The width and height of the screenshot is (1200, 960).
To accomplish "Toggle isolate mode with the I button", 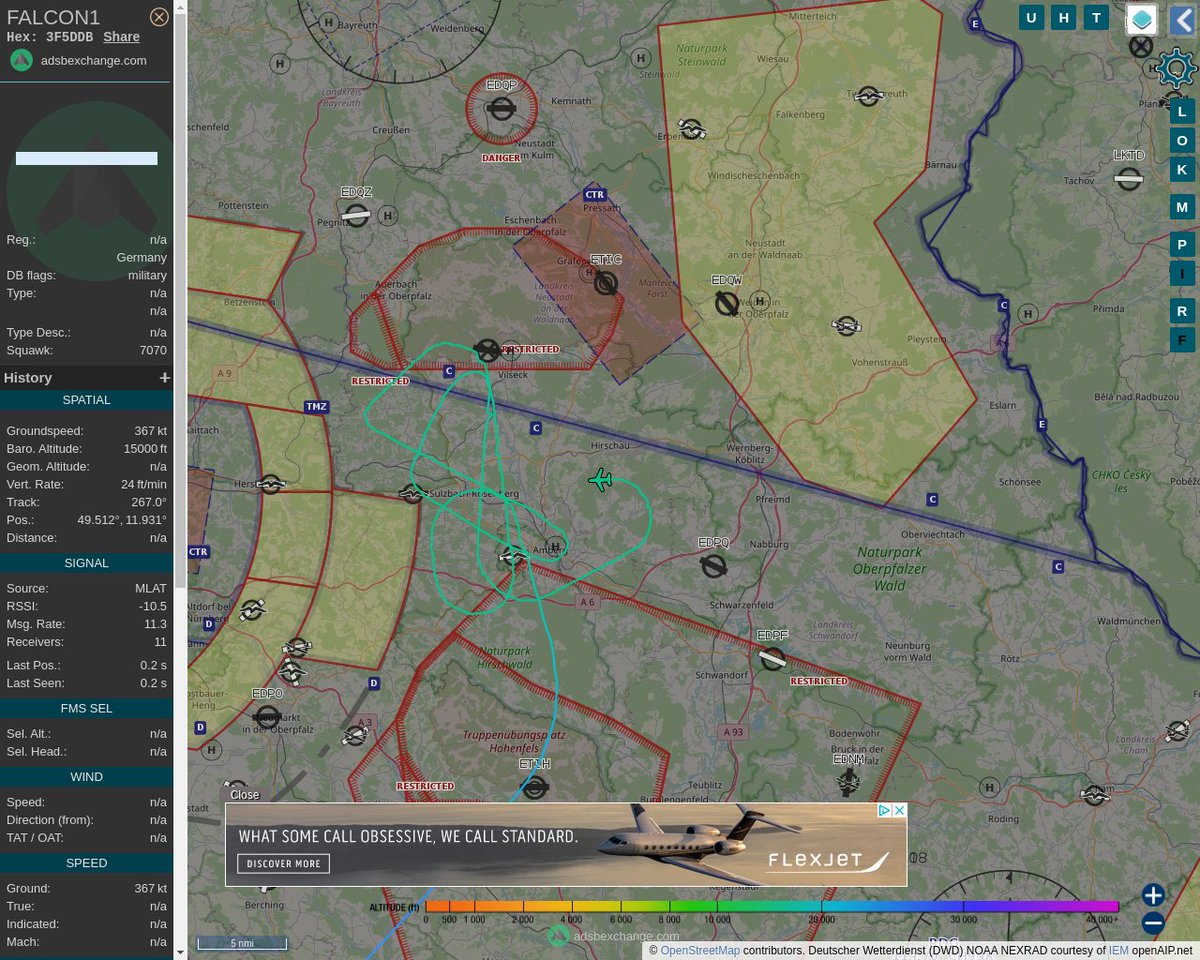I will click(x=1181, y=272).
